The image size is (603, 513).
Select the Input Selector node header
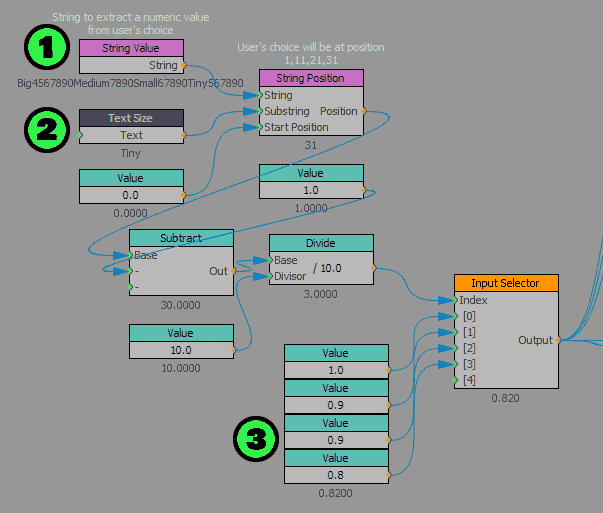(506, 283)
